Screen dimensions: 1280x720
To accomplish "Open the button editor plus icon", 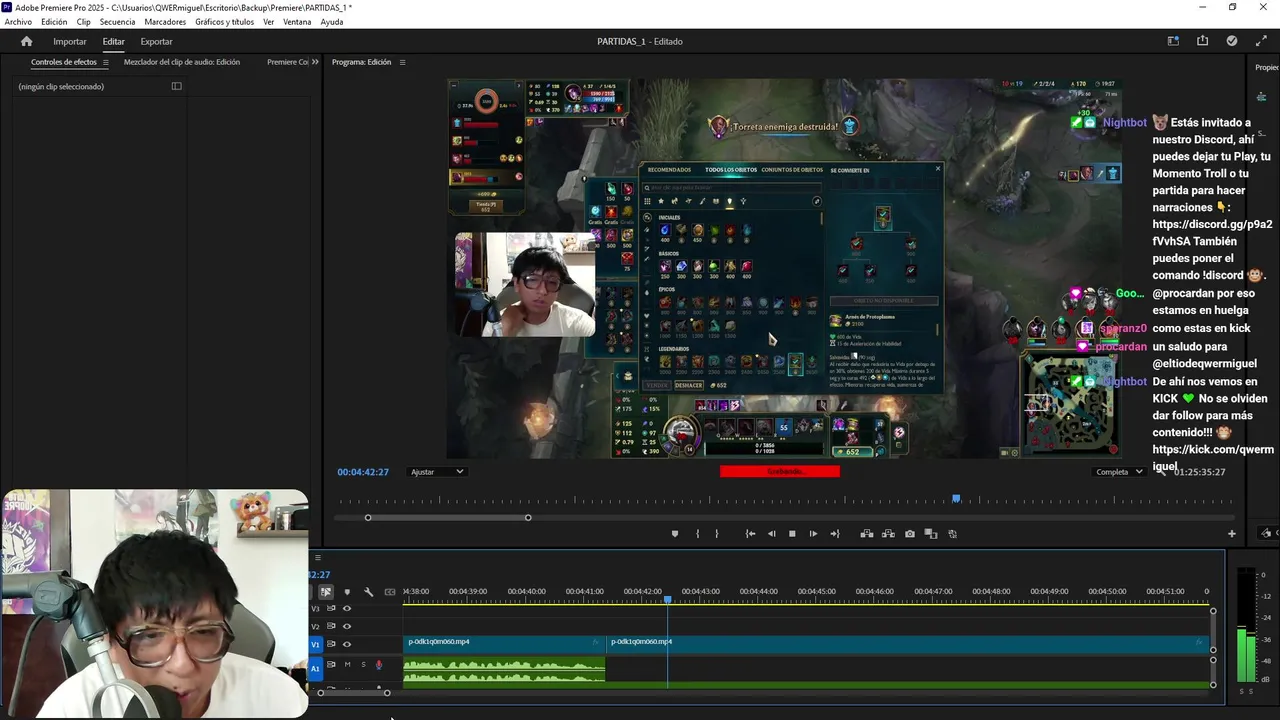I will pos(1232,534).
